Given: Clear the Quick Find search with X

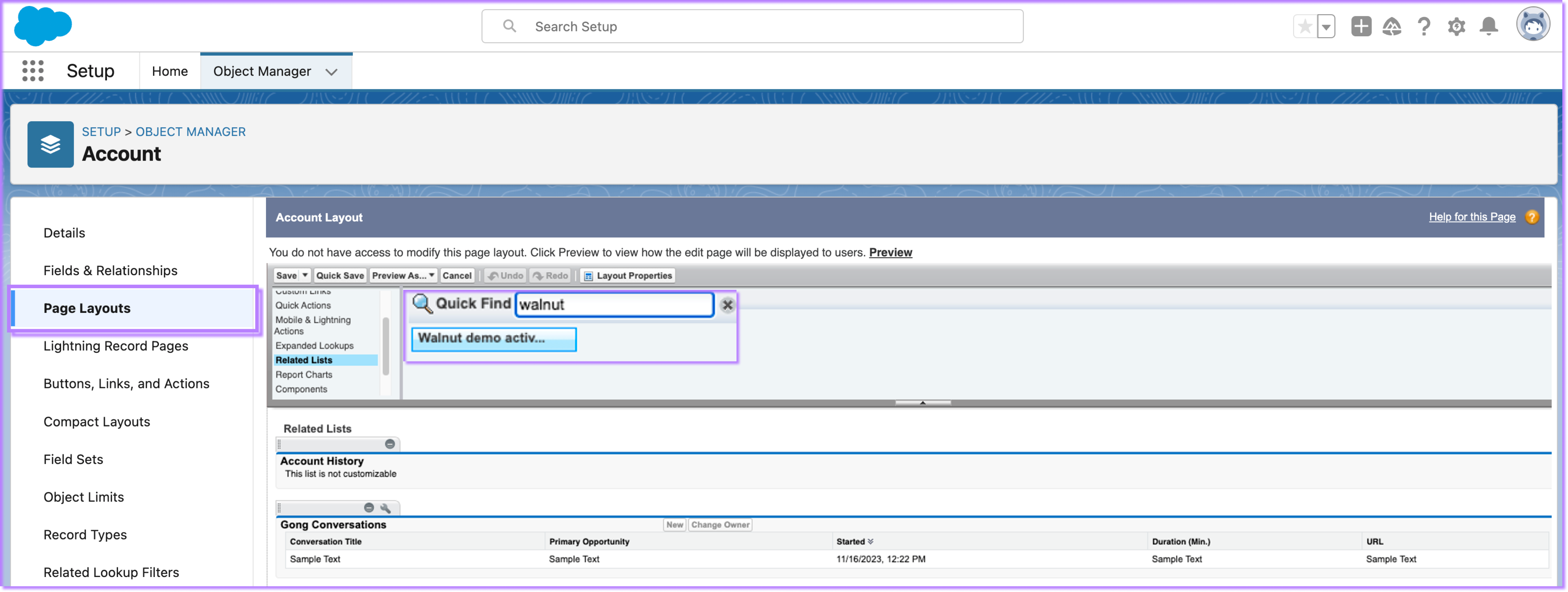Looking at the screenshot, I should point(728,304).
